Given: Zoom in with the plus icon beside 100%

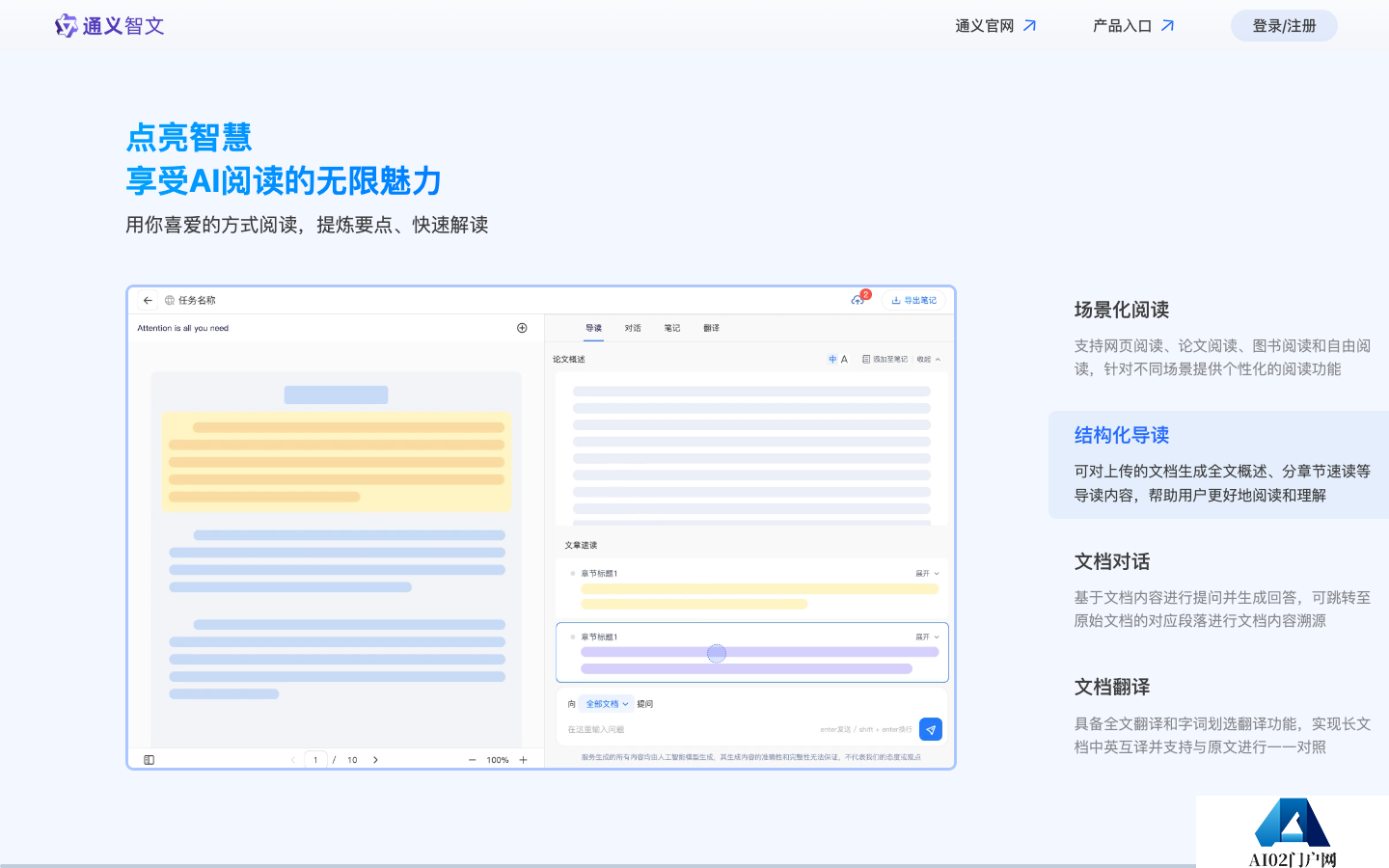Looking at the screenshot, I should (524, 760).
